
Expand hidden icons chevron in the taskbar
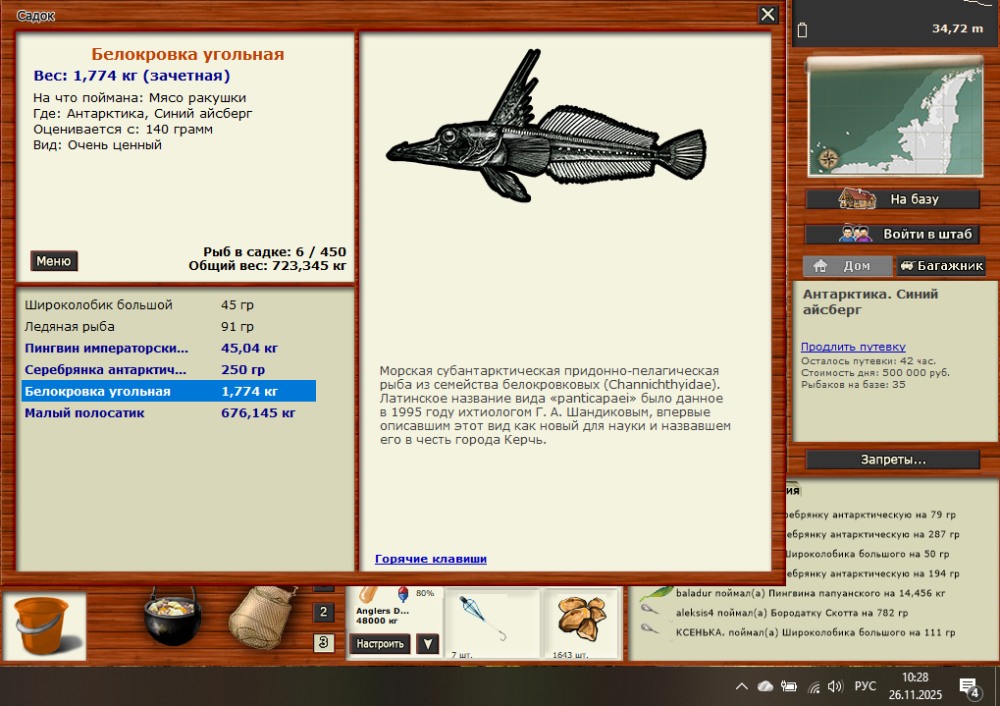point(742,686)
